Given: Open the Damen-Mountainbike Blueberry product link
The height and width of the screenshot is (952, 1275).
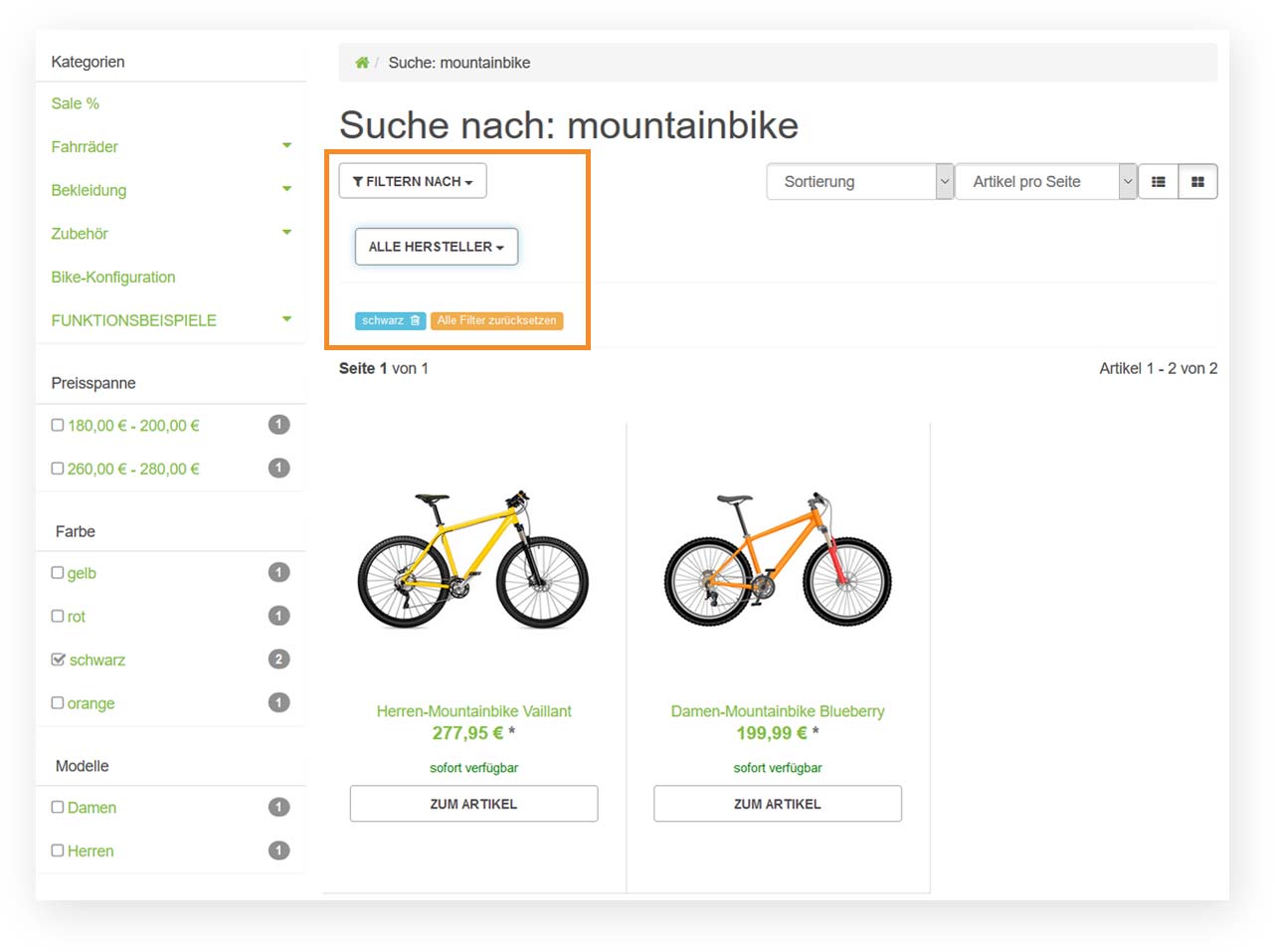Looking at the screenshot, I should pos(778,711).
